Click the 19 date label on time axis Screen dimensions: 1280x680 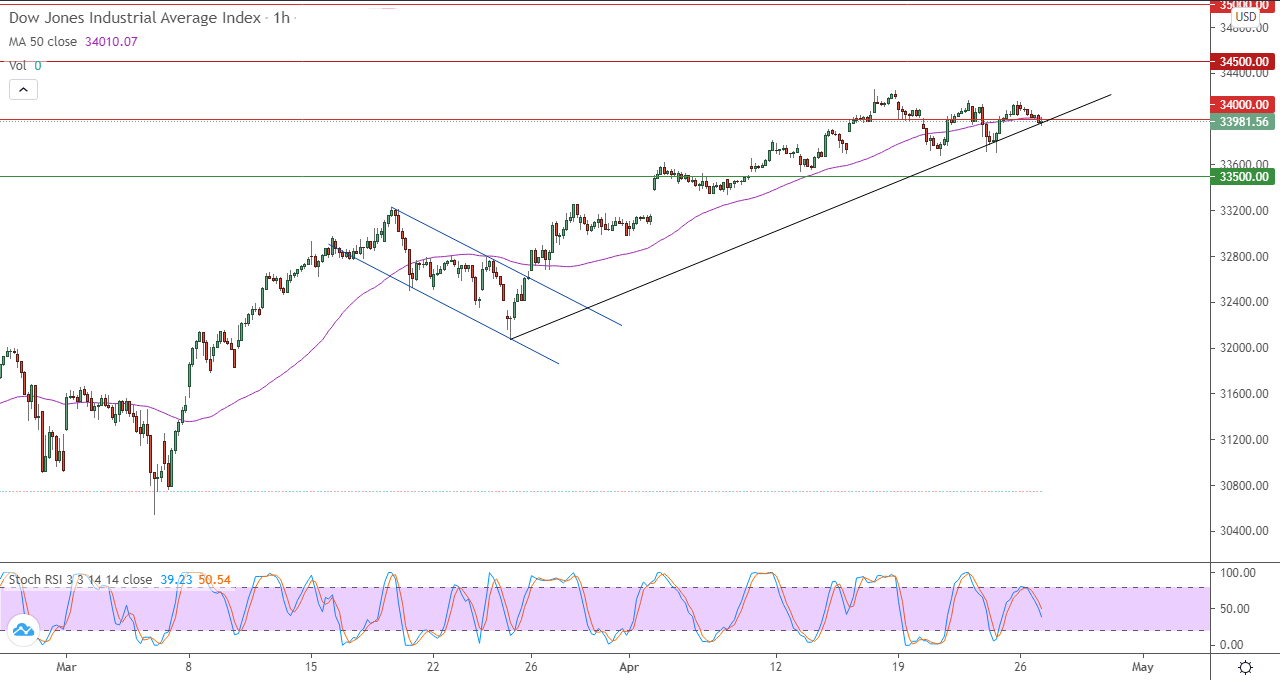point(898,666)
